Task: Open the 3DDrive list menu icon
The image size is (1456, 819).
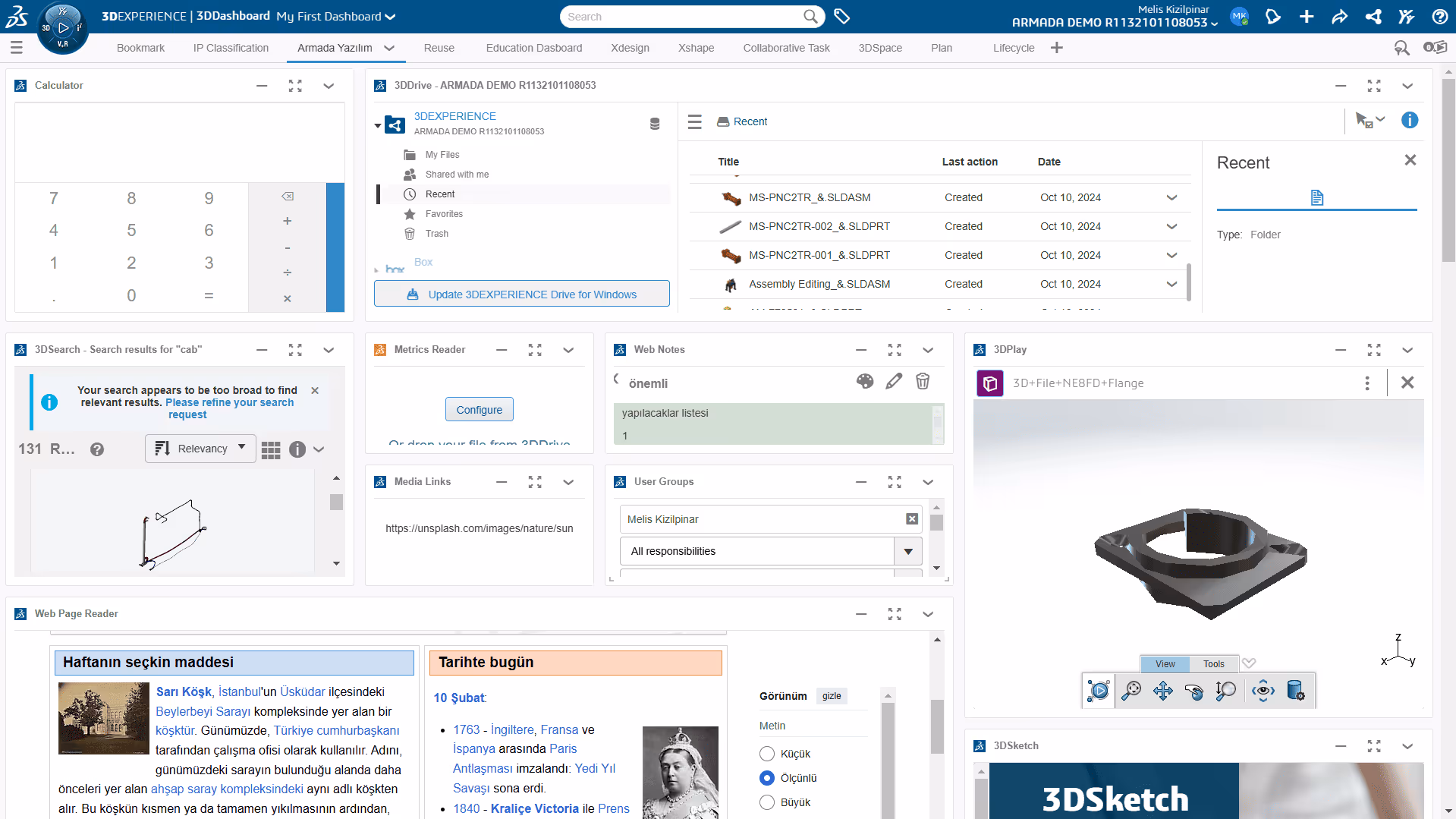Action: click(x=695, y=121)
